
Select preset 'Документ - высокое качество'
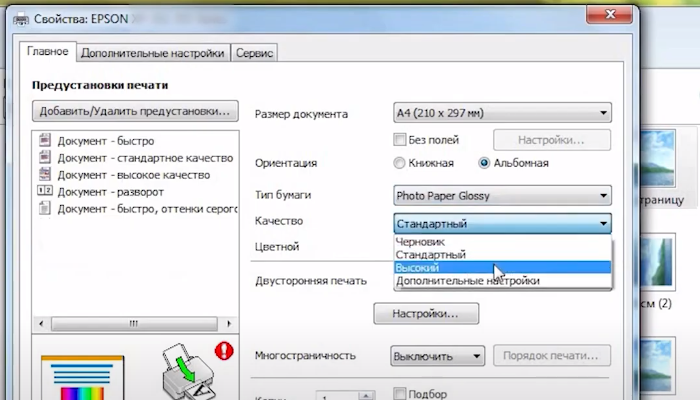click(x=135, y=175)
